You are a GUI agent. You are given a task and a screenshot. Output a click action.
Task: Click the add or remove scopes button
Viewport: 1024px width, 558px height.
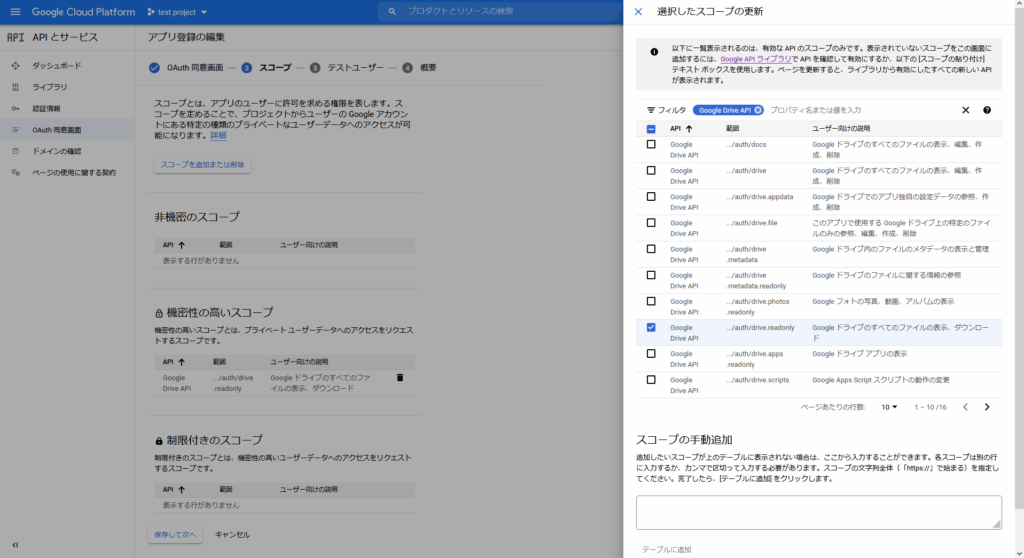(x=202, y=165)
